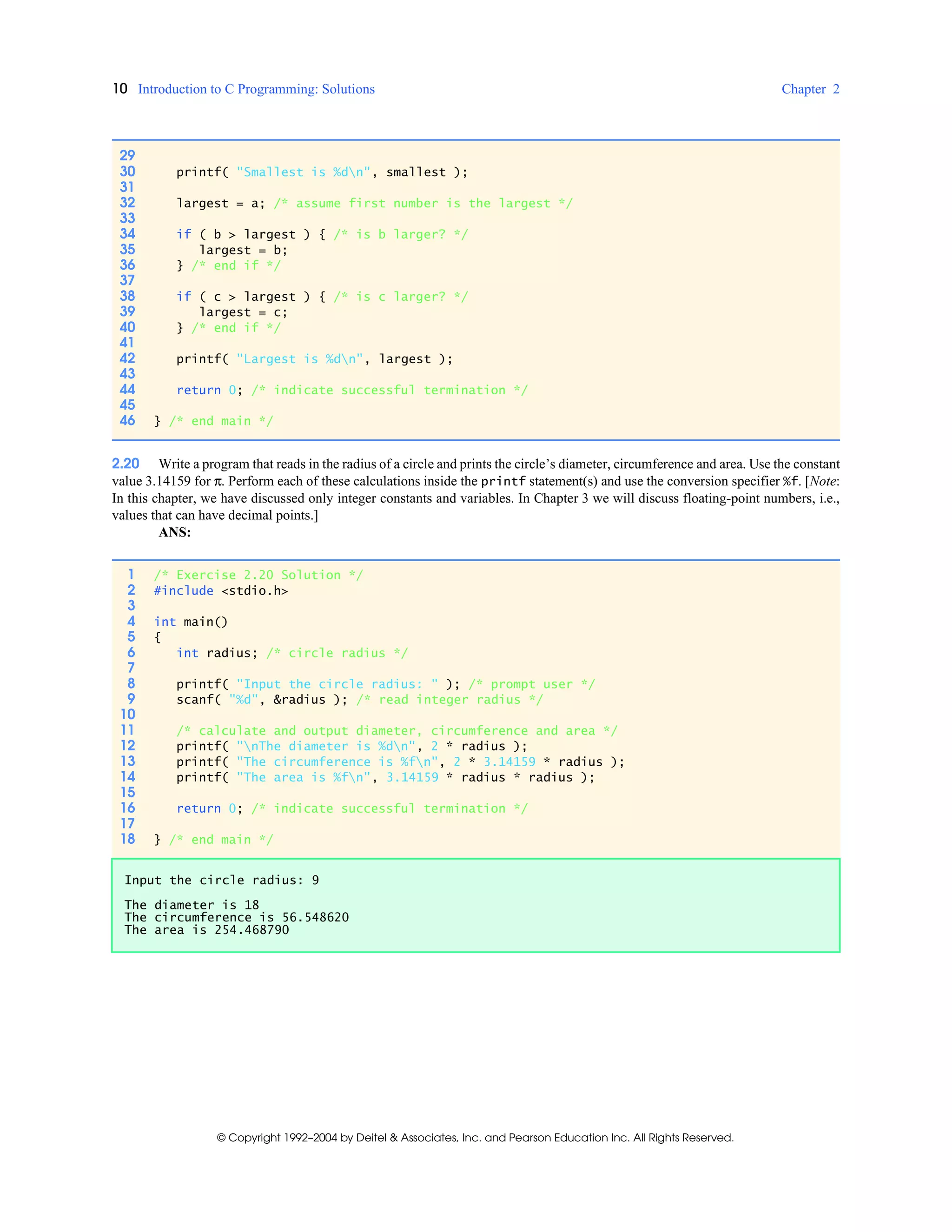Viewport: 952px width, 1232px height.
Task: Click output 'The circumference is 56.548620'
Action: click(237, 917)
